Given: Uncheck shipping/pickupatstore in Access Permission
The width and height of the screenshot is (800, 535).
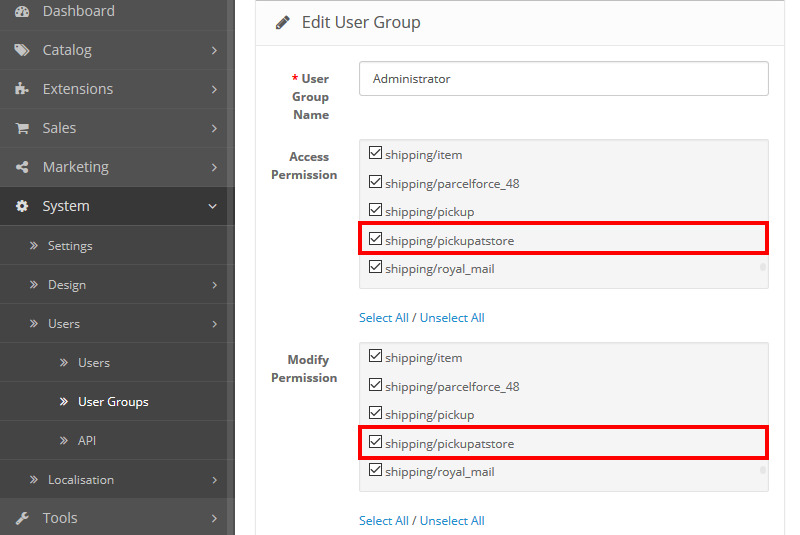Looking at the screenshot, I should click(x=376, y=240).
